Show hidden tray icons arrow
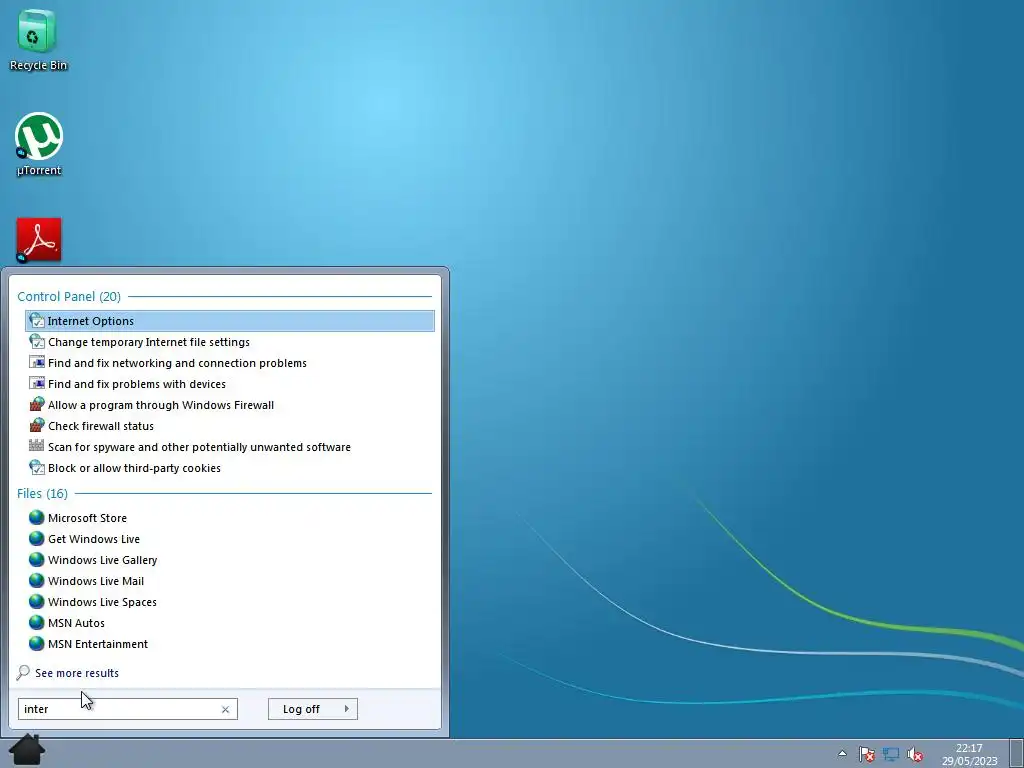This screenshot has width=1024, height=768. tap(842, 754)
